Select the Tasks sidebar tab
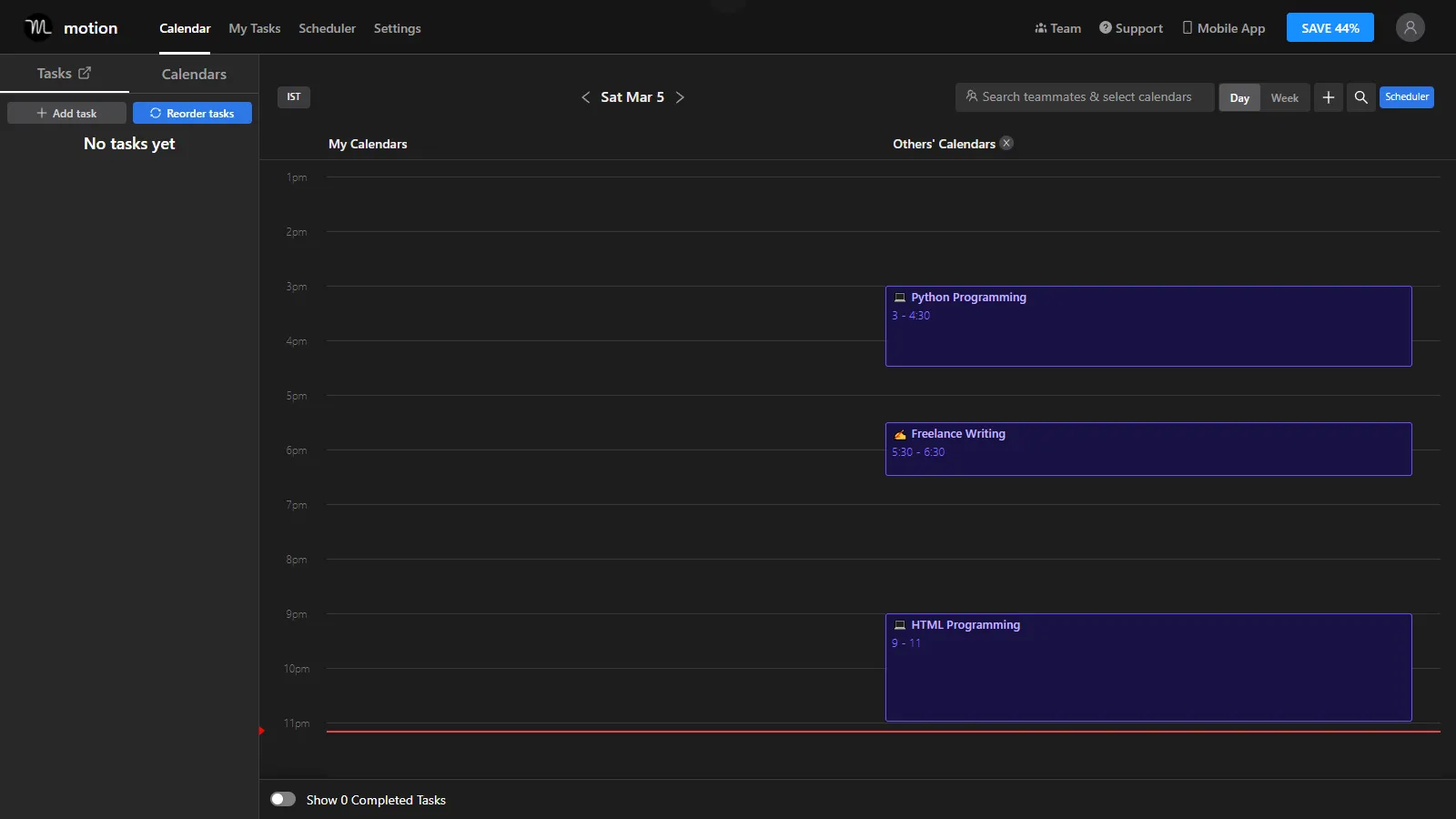The width and height of the screenshot is (1456, 819). pos(64,73)
